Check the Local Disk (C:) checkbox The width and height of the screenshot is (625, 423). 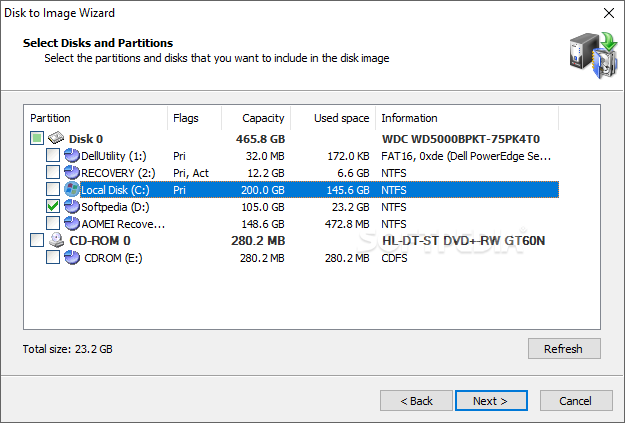(53, 189)
